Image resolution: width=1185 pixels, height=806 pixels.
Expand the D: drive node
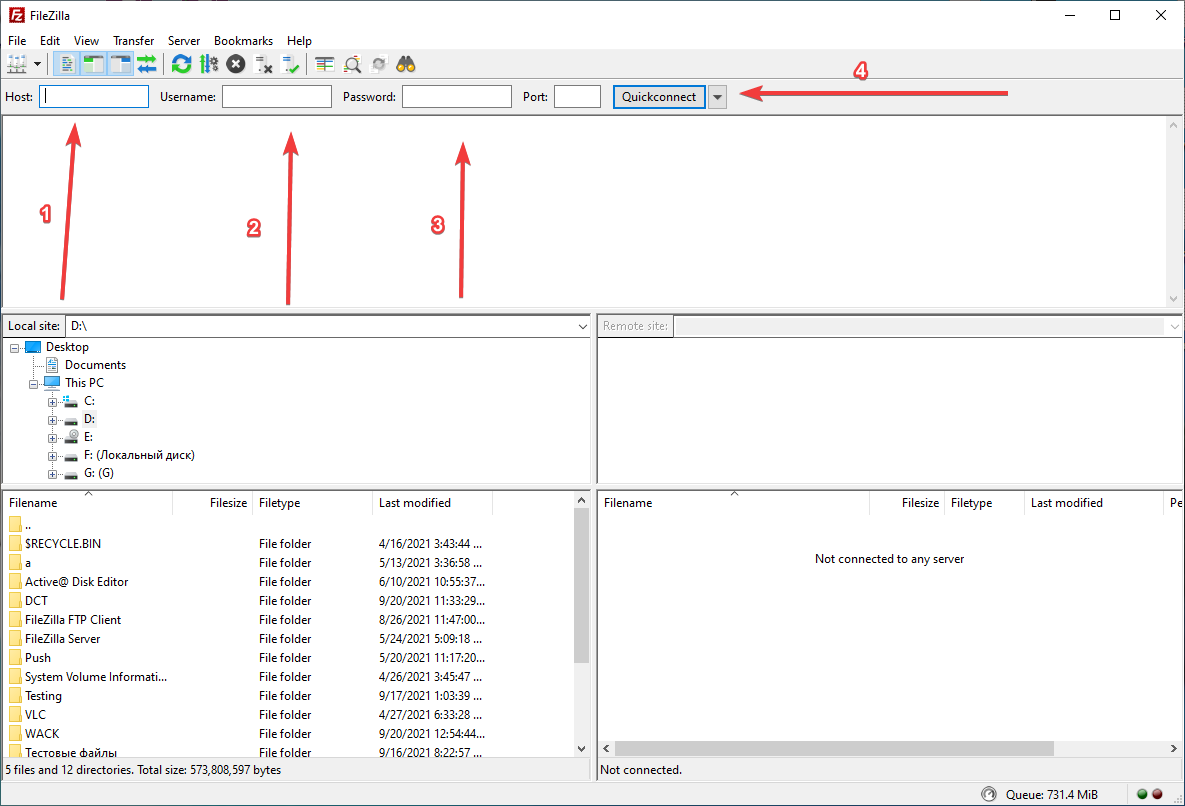[x=52, y=421]
